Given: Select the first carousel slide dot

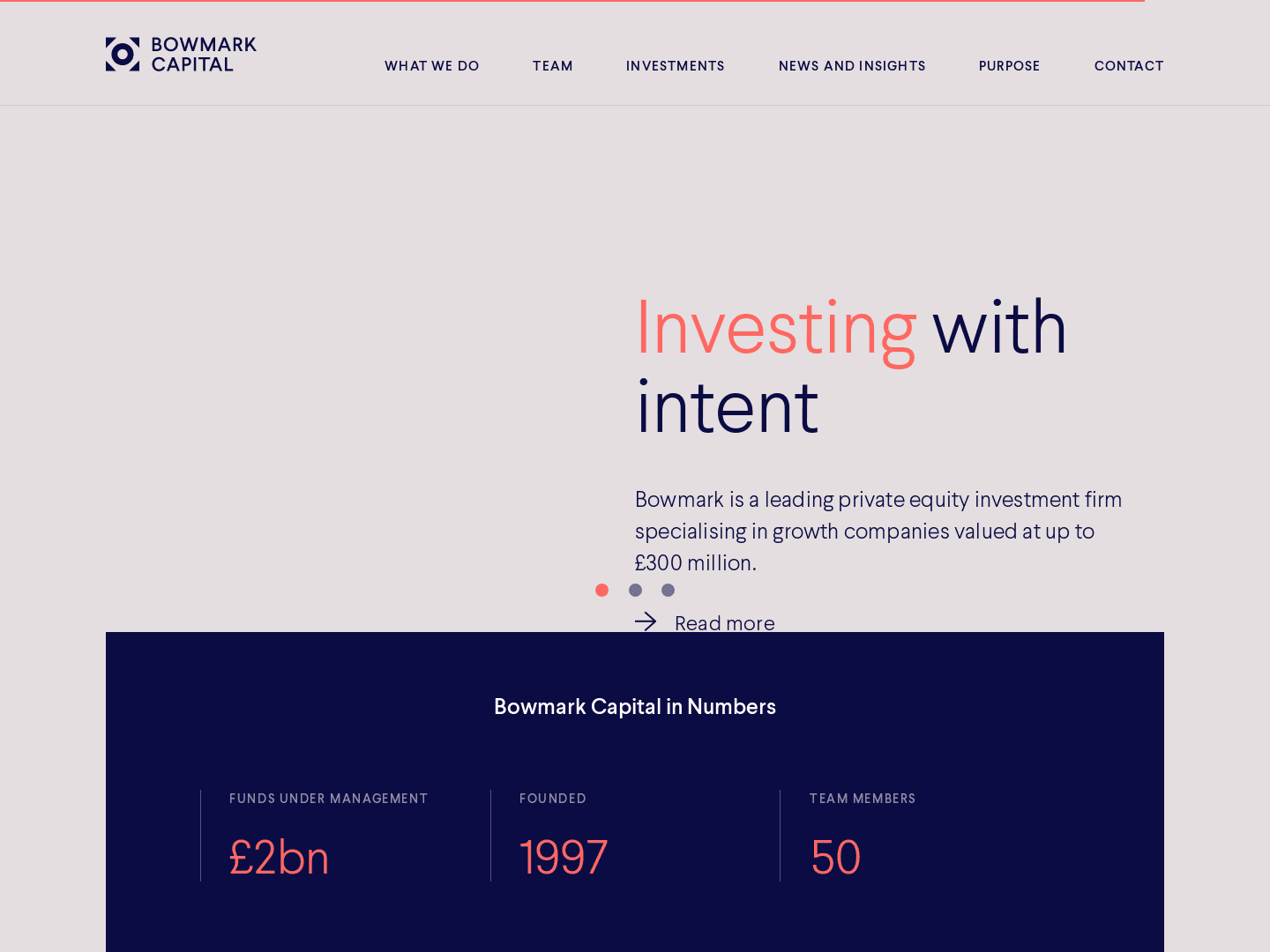Looking at the screenshot, I should click(602, 590).
